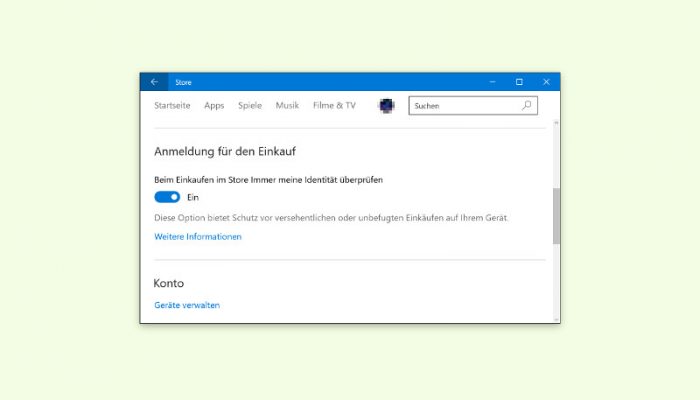This screenshot has width=700, height=400.
Task: Click the scrollbar up arrow
Action: (556, 123)
